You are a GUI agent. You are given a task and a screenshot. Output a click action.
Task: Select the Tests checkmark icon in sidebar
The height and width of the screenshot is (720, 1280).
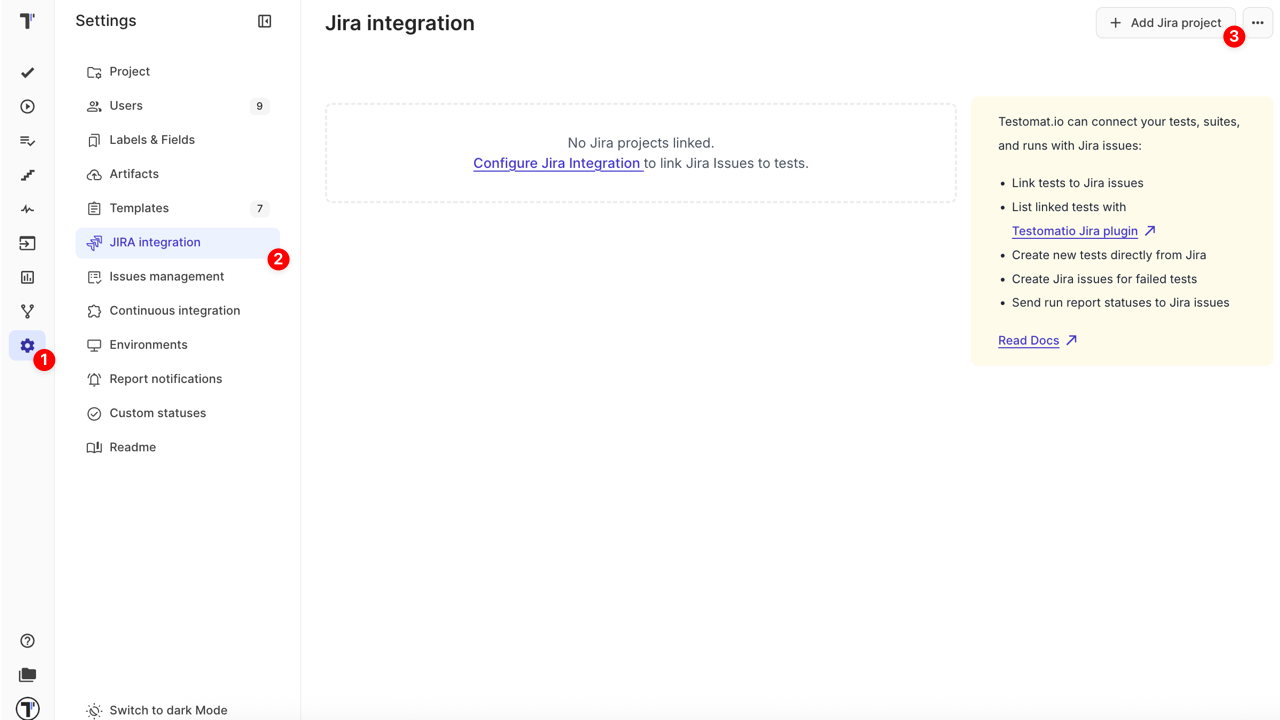[27, 72]
